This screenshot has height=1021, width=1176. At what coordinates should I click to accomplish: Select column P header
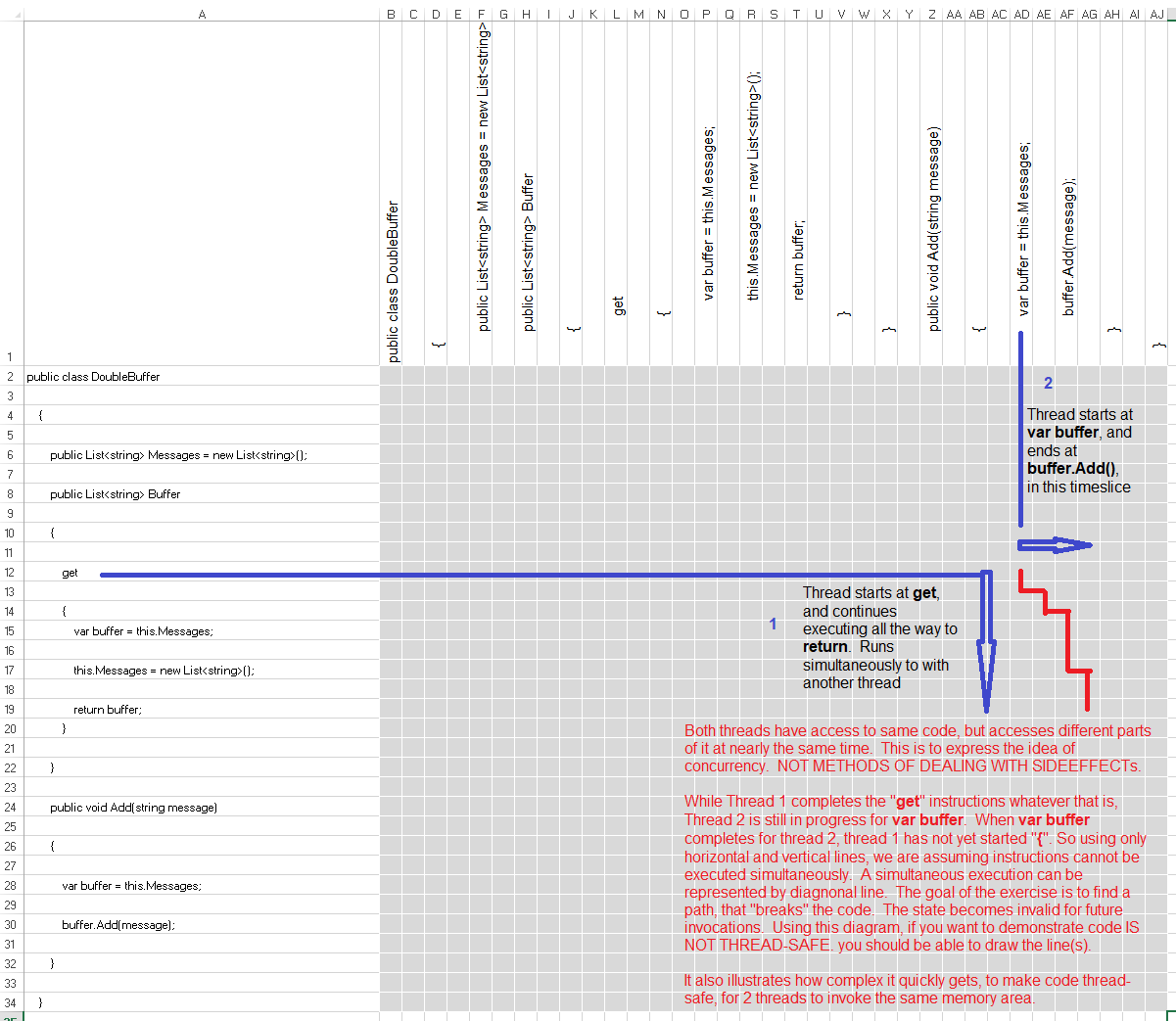click(706, 14)
